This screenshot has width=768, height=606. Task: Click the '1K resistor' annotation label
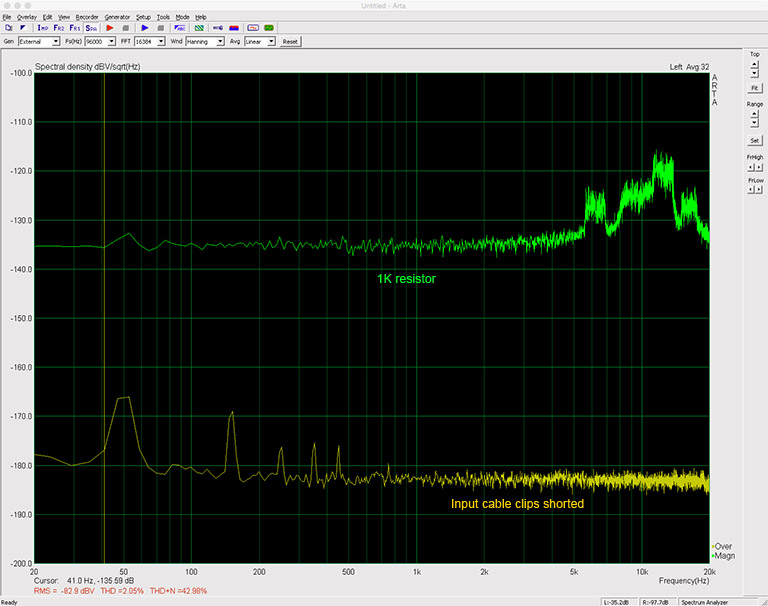point(407,279)
